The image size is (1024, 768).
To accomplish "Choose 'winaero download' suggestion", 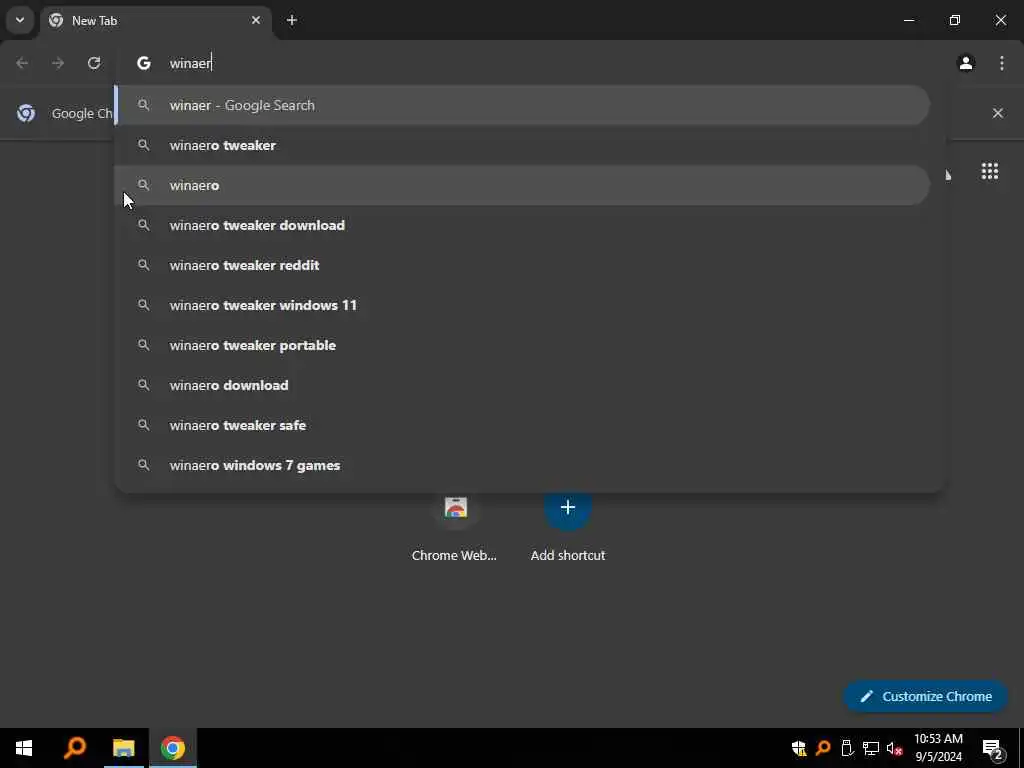I will (x=522, y=385).
